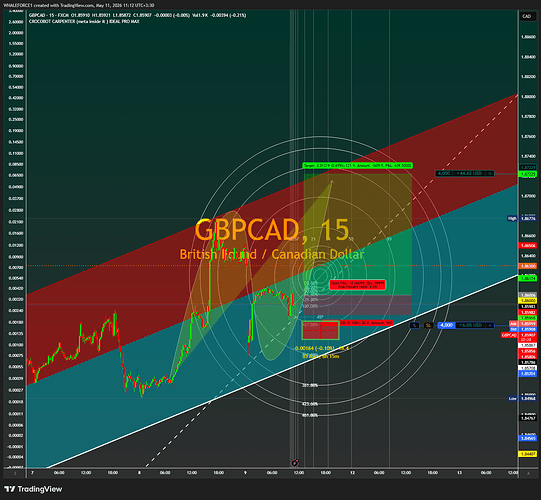Select the red Open P&L label of position

[357, 285]
